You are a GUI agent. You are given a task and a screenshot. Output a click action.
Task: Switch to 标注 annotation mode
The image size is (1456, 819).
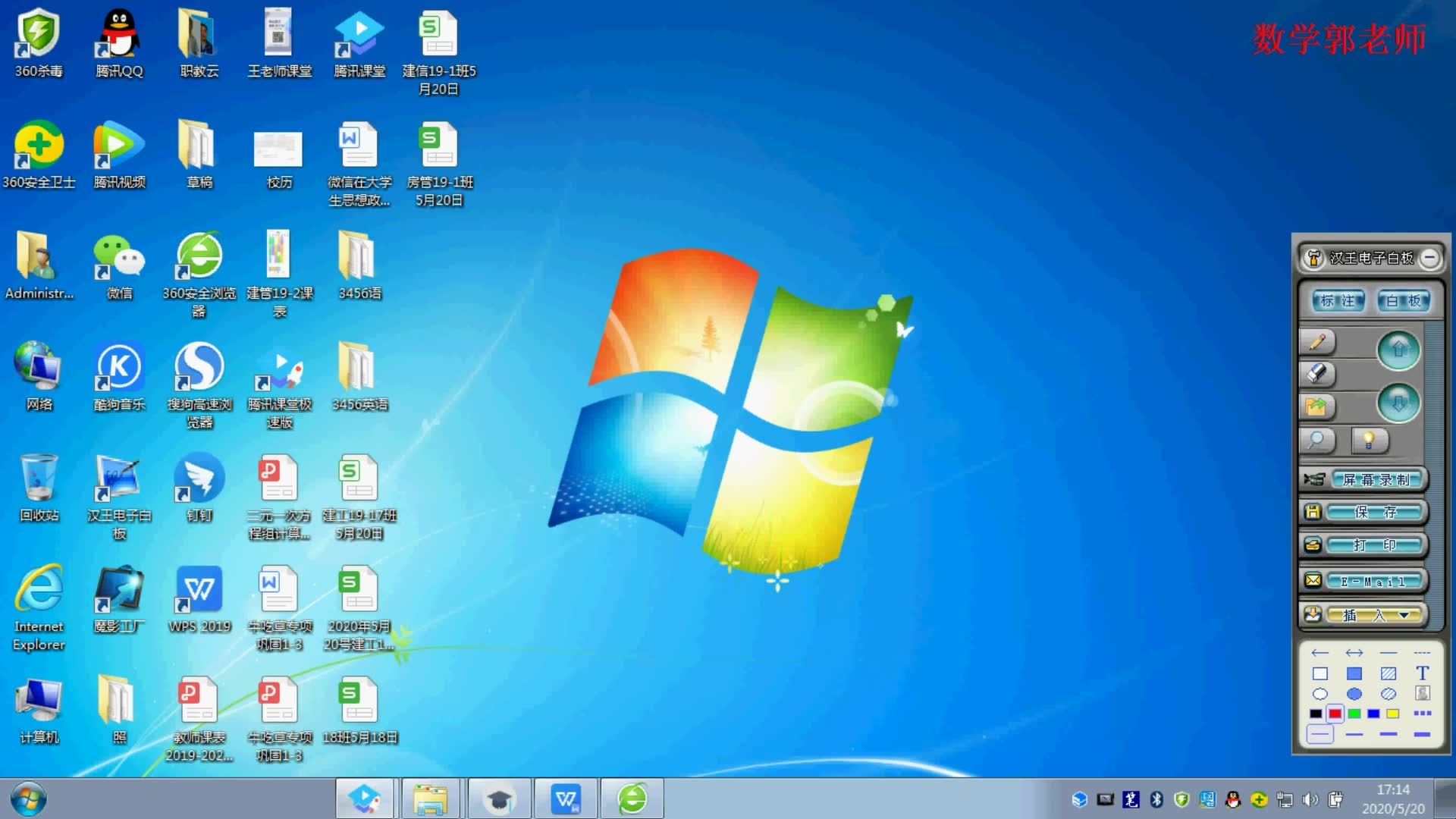pyautogui.click(x=1338, y=301)
